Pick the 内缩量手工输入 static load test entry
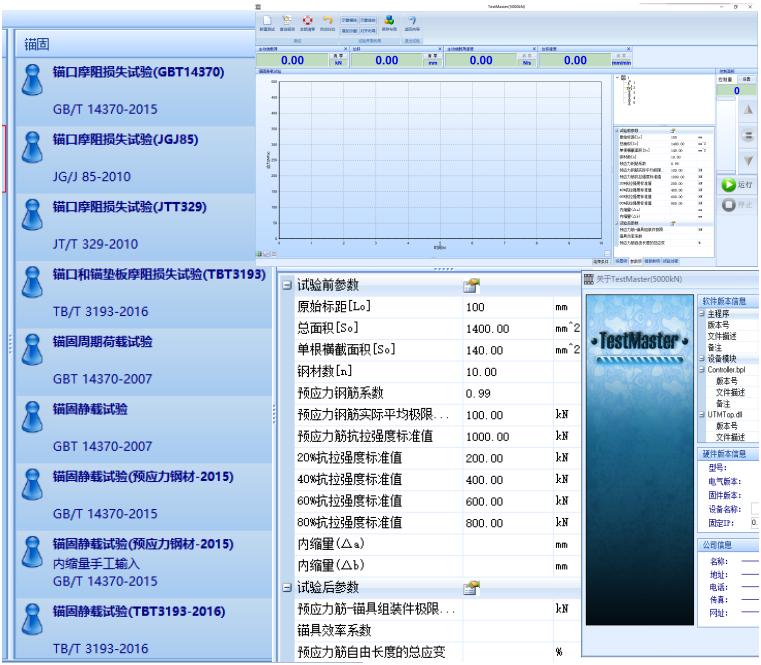The height and width of the screenshot is (665, 761). (x=144, y=563)
